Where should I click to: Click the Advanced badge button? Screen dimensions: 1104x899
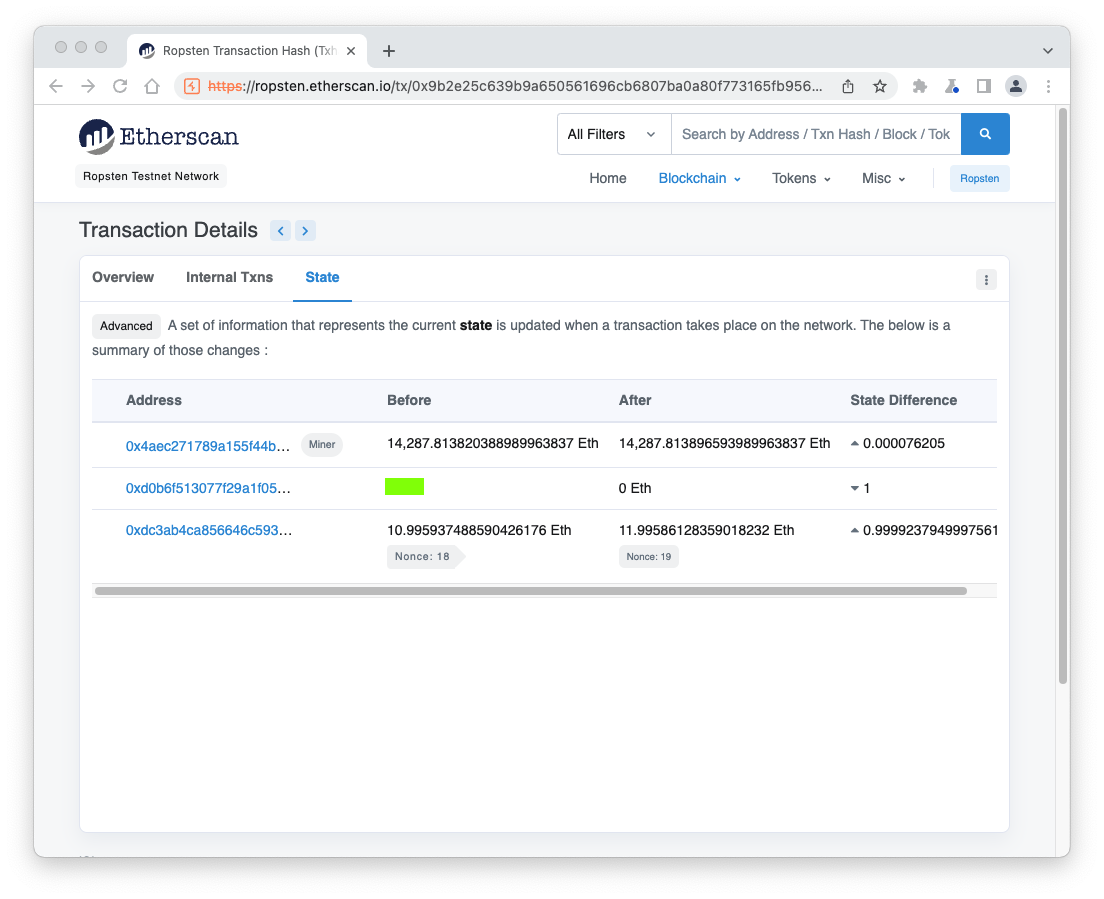click(x=126, y=326)
